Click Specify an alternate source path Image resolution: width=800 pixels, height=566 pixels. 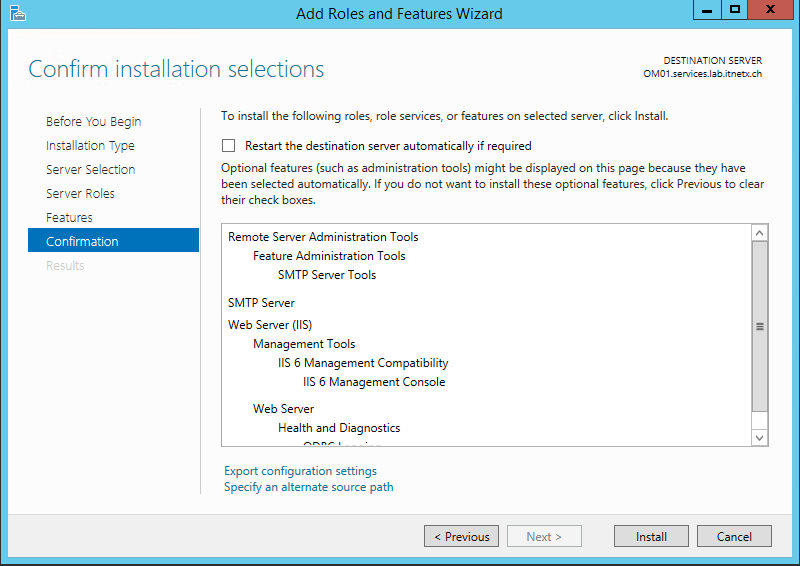point(309,487)
